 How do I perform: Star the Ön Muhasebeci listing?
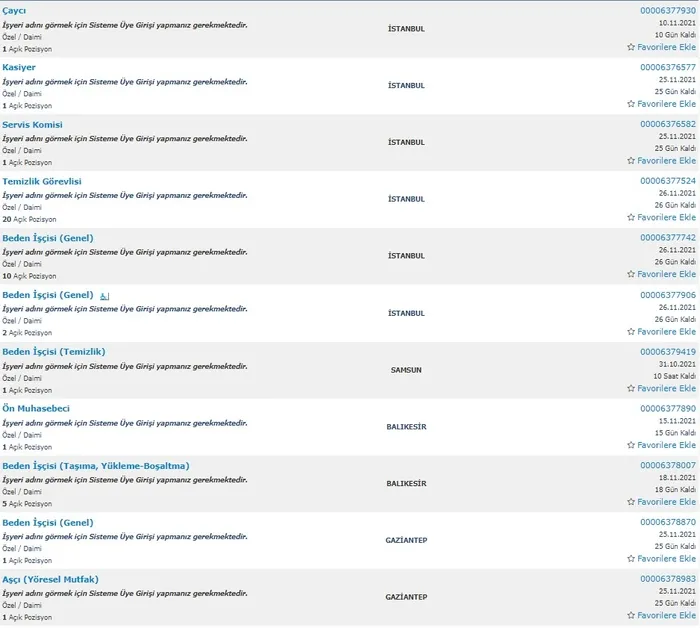(x=630, y=446)
